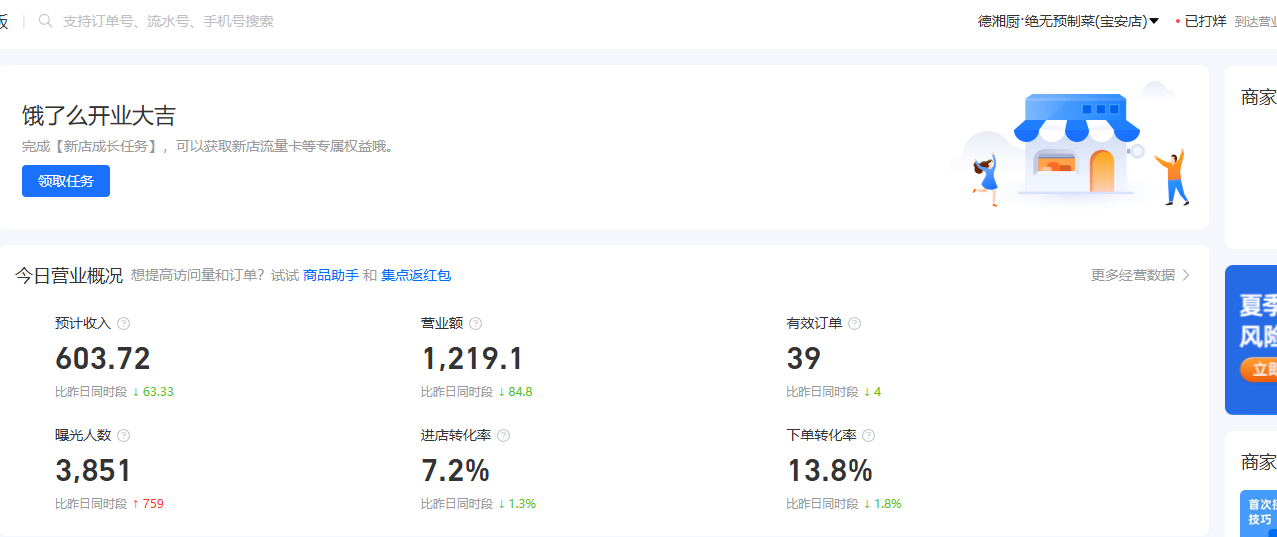Click help icon next to 进店转化率
The width and height of the screenshot is (1277, 537).
504,435
